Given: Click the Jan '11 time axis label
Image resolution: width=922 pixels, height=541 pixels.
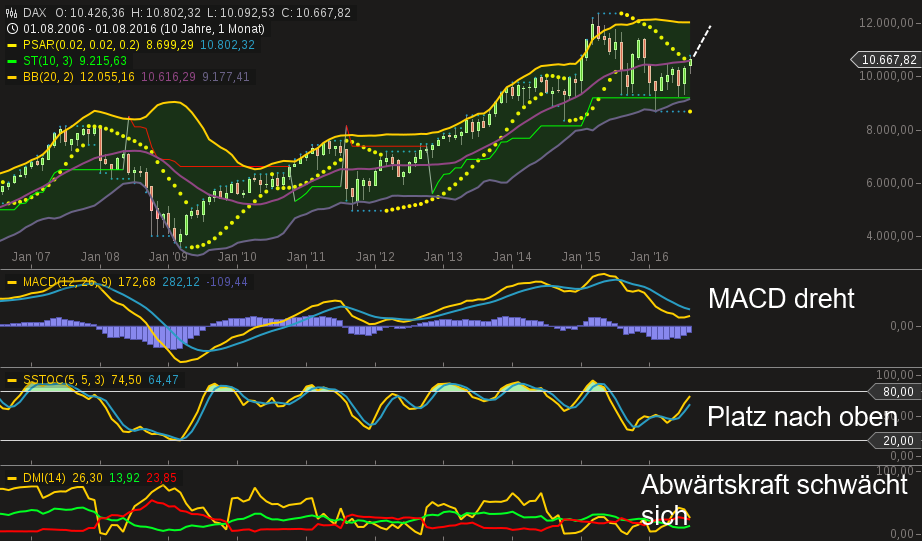Looking at the screenshot, I should [x=306, y=257].
